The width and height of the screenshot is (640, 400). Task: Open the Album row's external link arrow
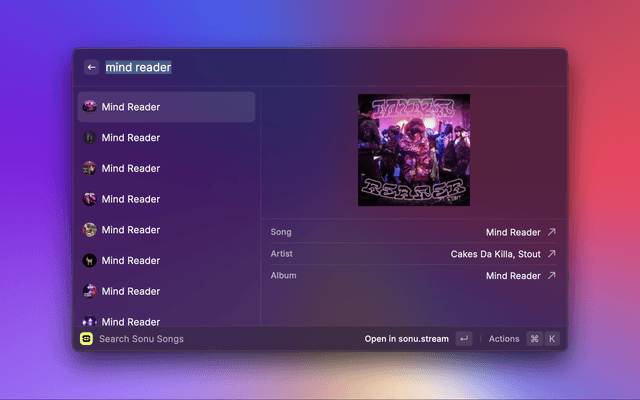click(x=551, y=276)
